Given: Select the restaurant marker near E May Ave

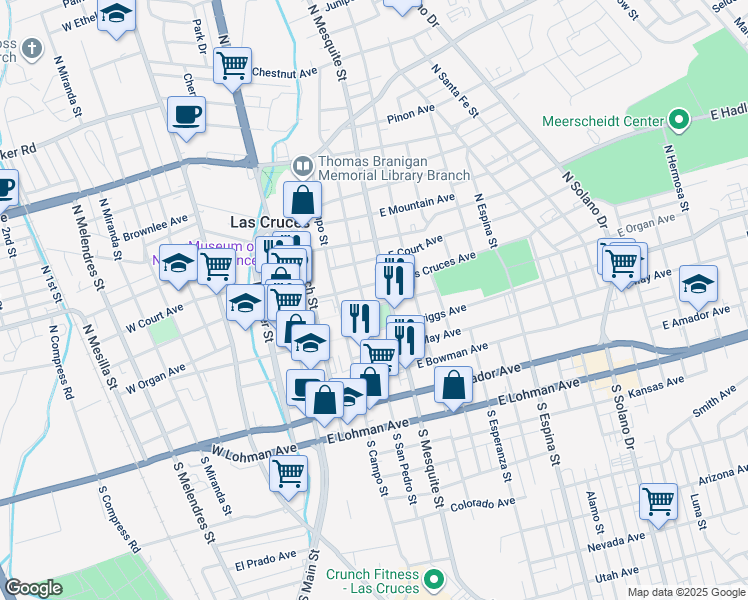Looking at the screenshot, I should point(405,337).
